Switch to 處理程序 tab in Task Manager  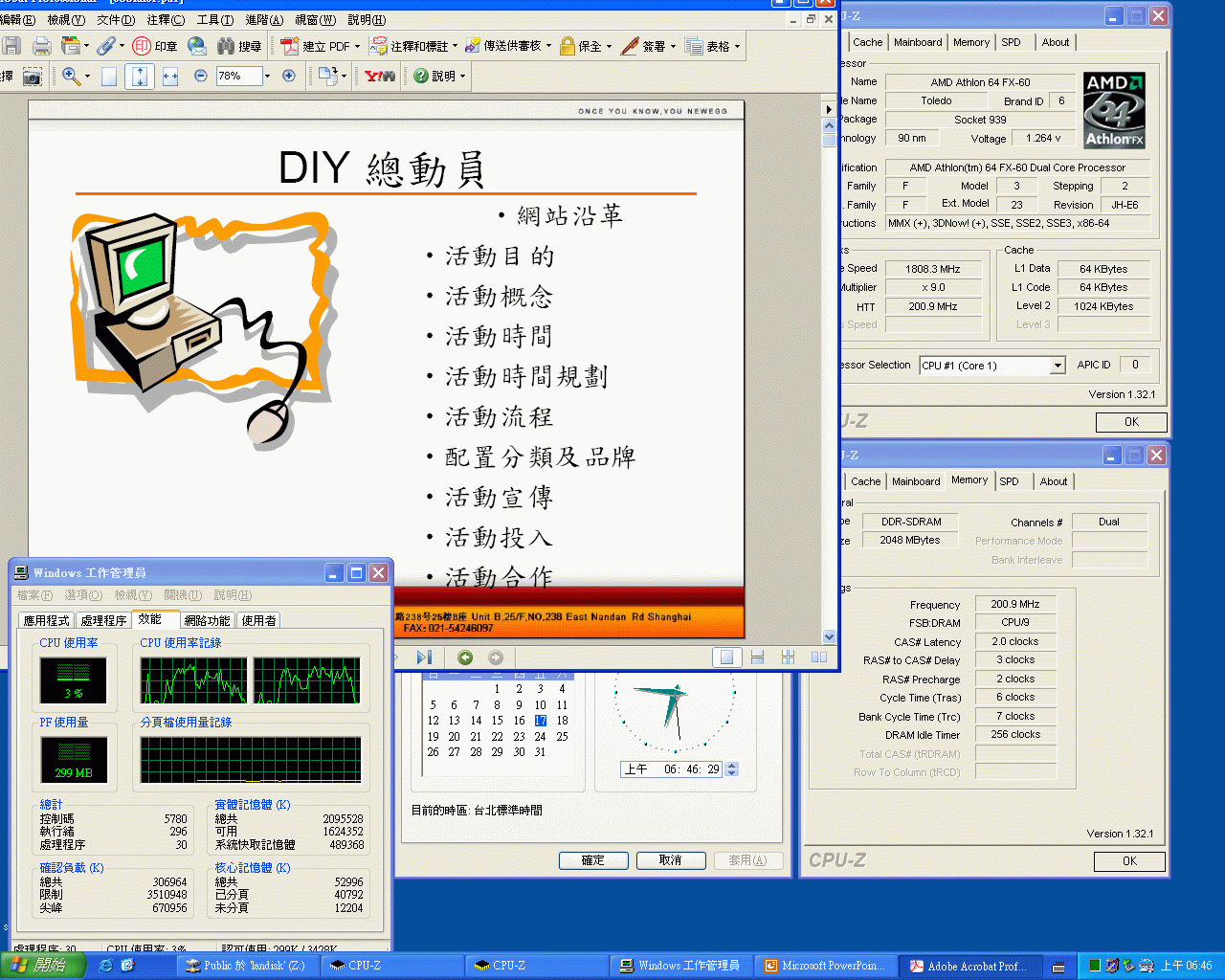tap(103, 620)
